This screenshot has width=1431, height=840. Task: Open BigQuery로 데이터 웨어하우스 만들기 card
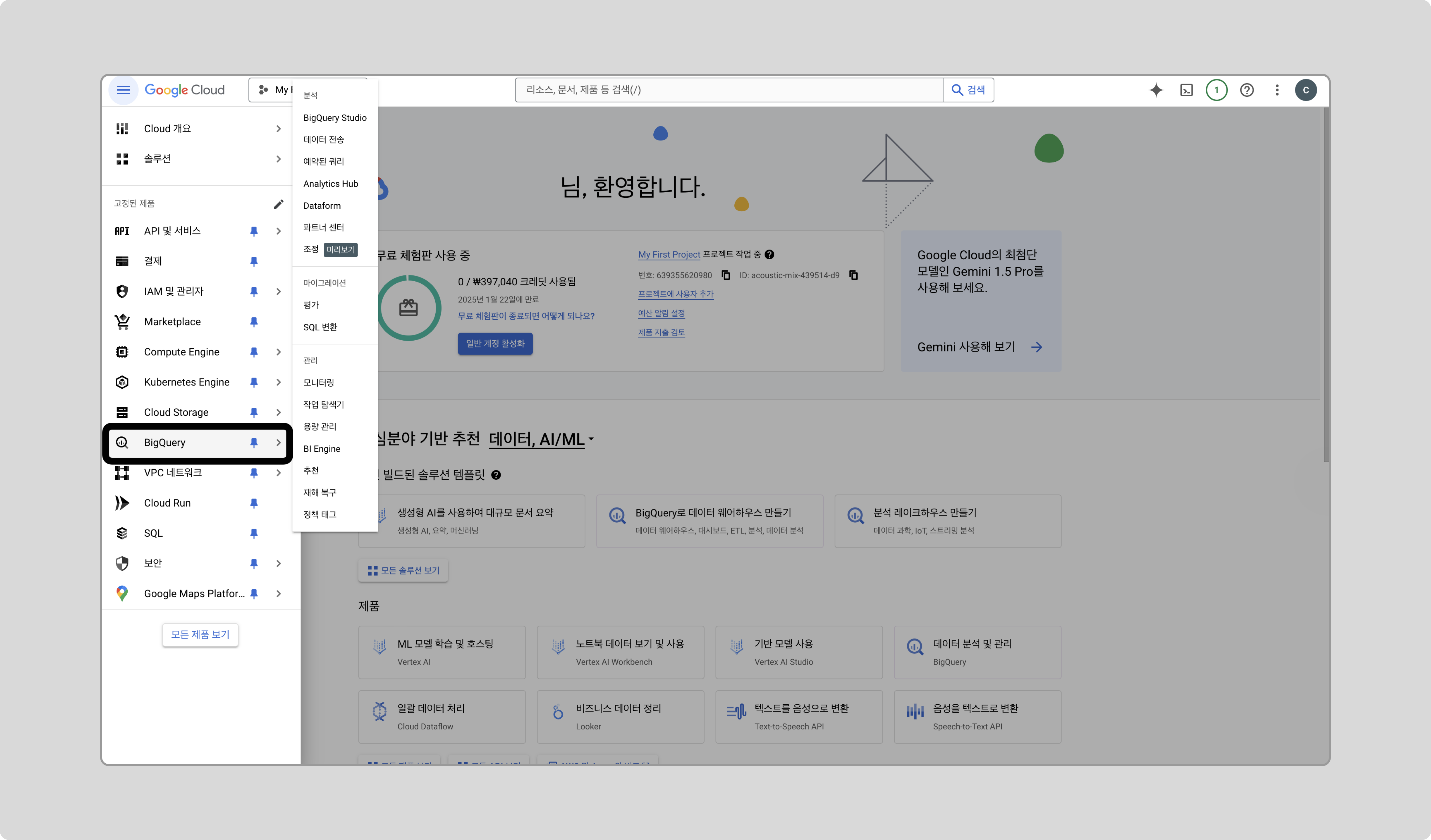[710, 521]
